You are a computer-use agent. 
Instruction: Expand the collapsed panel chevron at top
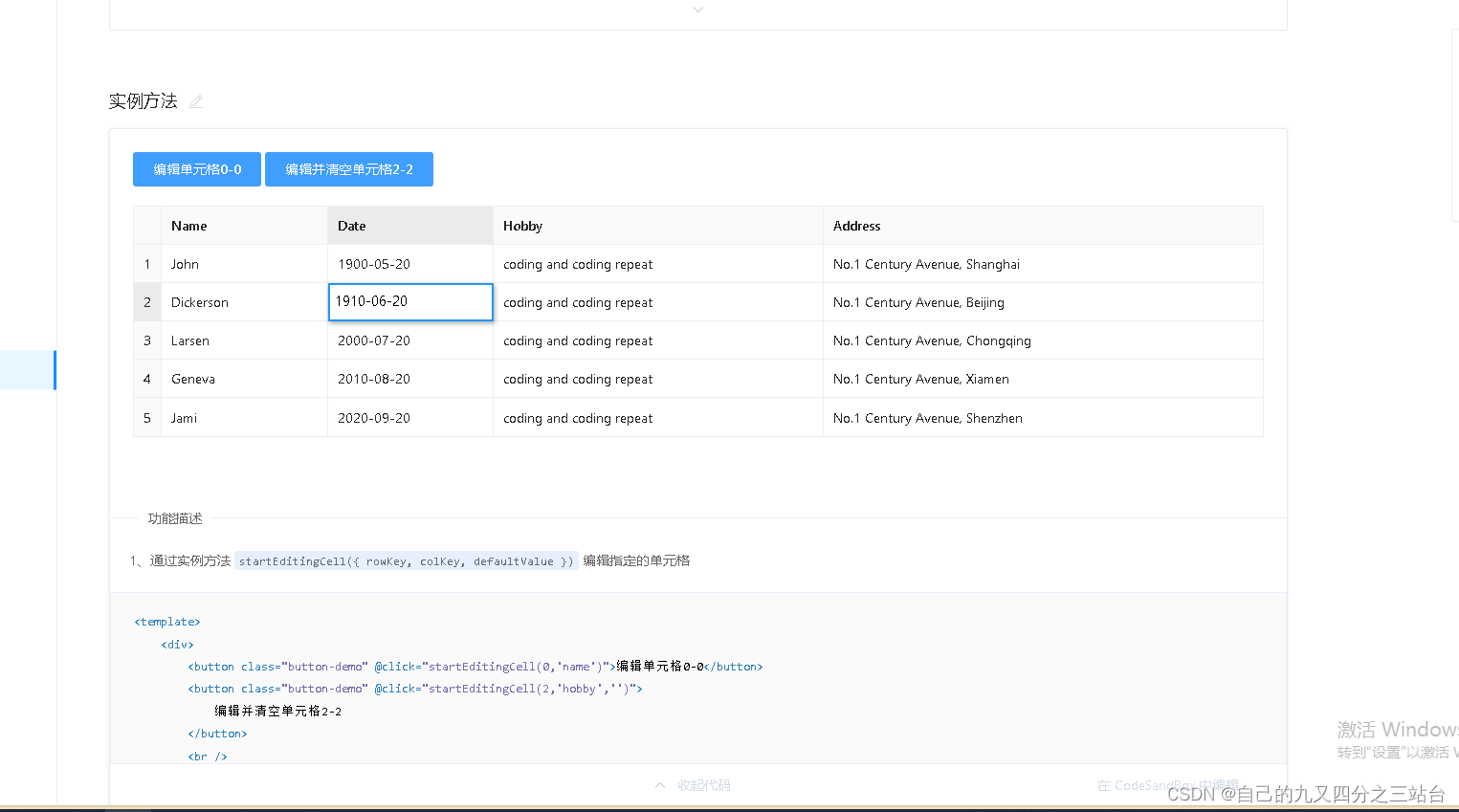coord(698,10)
